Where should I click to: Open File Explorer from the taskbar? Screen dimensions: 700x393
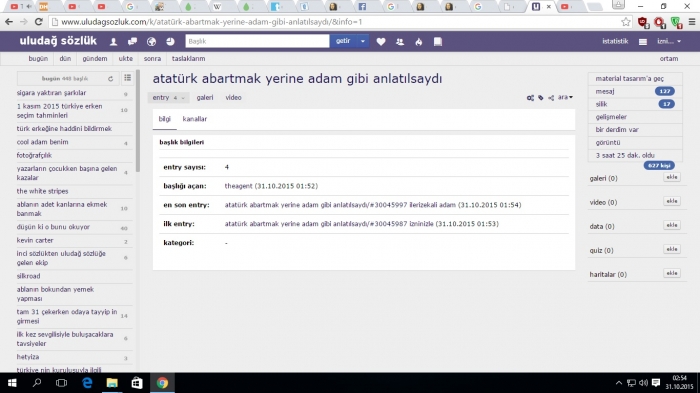(112, 383)
